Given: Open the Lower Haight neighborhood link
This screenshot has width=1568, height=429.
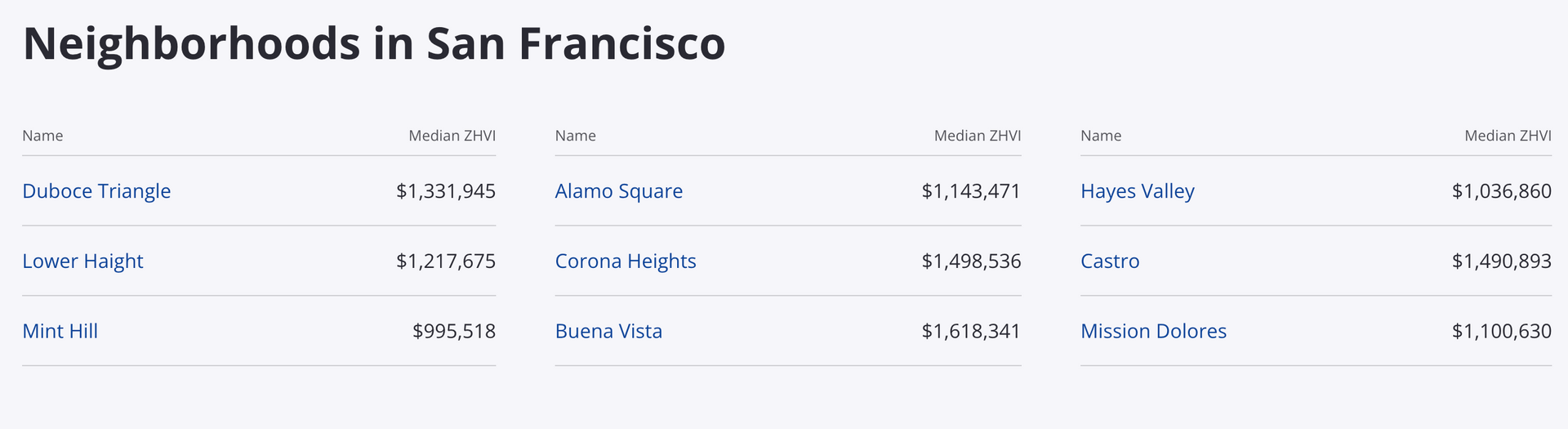Looking at the screenshot, I should (82, 261).
